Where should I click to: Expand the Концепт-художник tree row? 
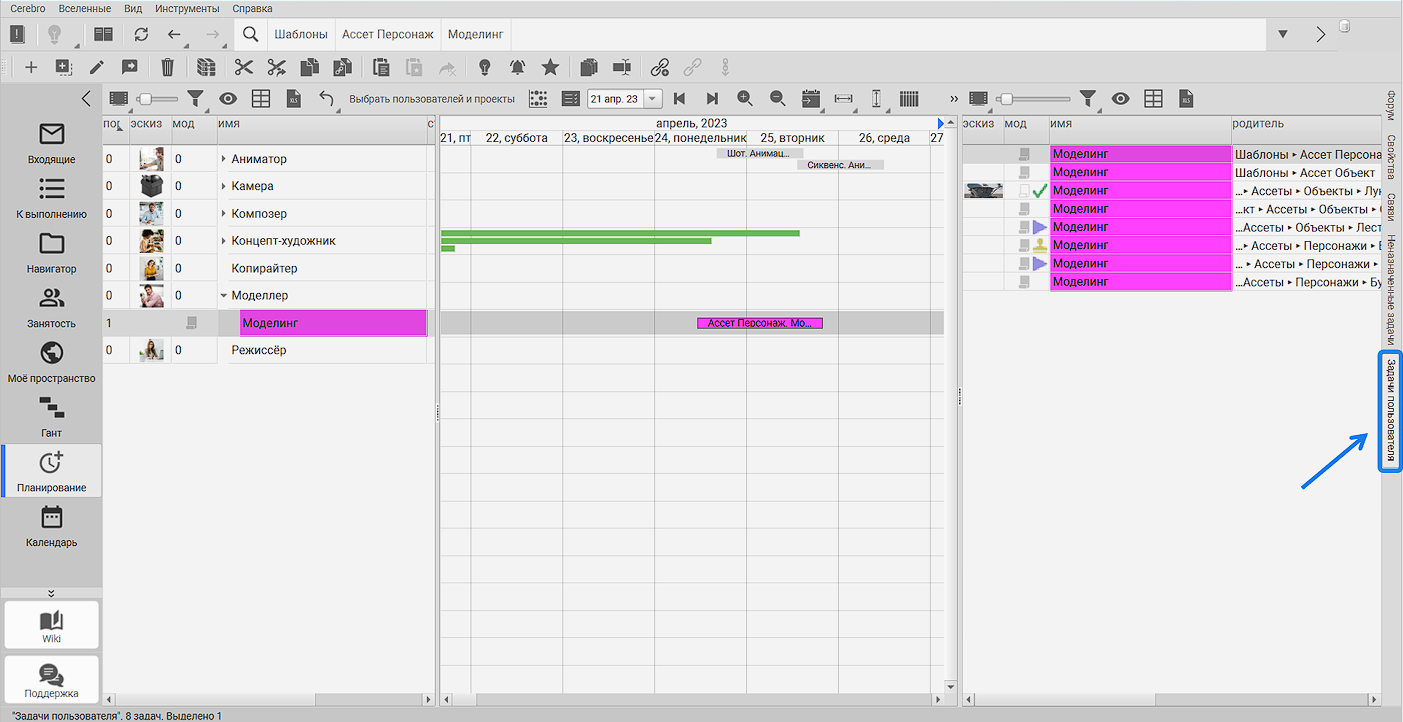tap(224, 241)
